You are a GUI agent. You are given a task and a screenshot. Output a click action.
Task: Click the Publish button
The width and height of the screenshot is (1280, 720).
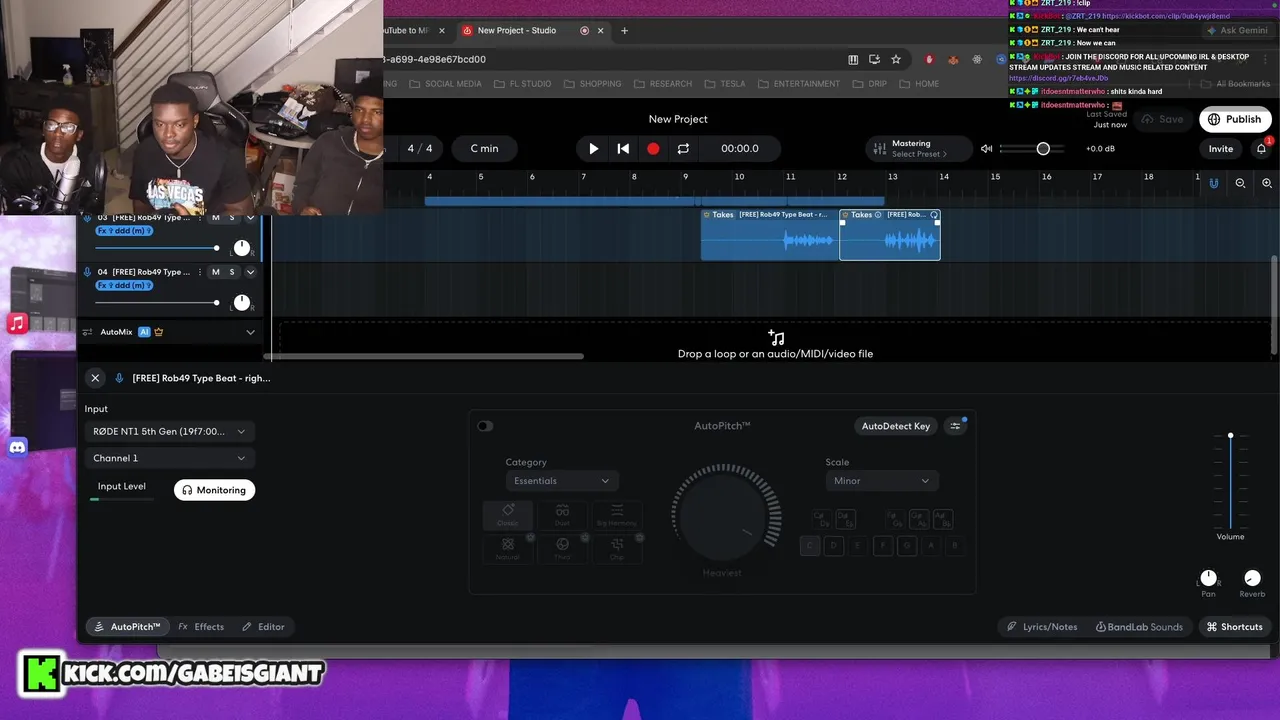click(1235, 119)
